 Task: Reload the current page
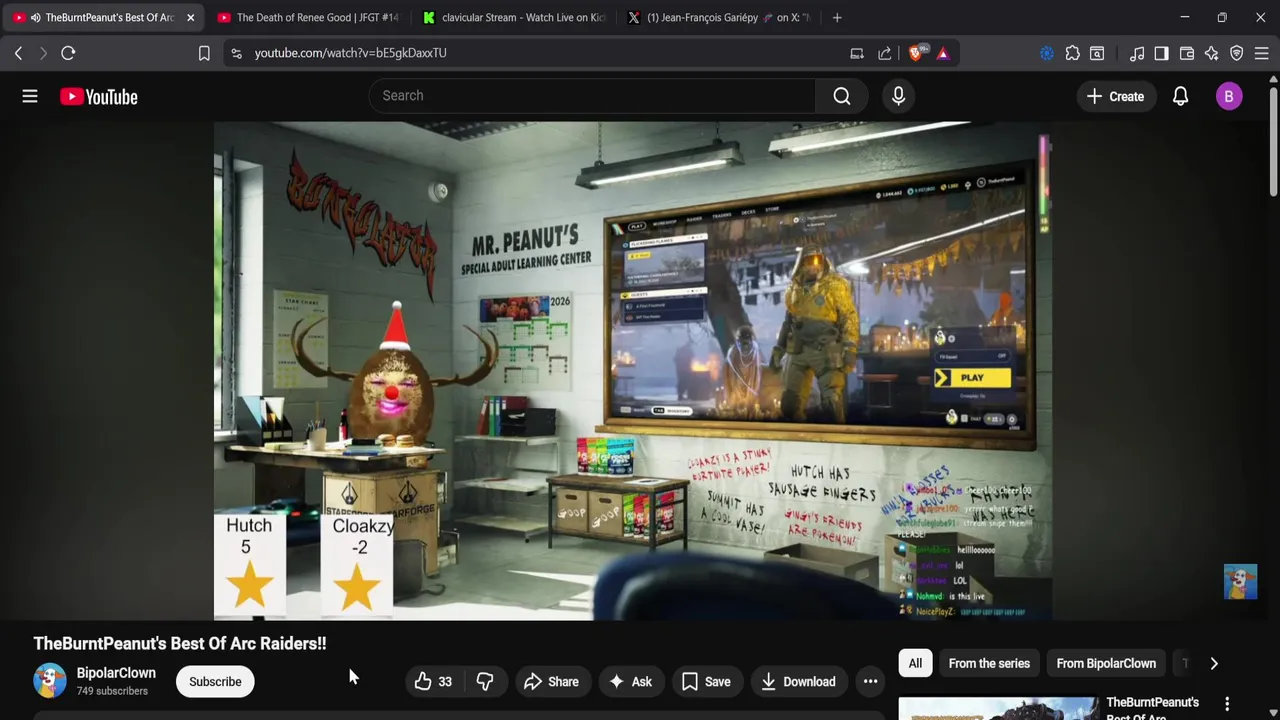click(x=68, y=53)
